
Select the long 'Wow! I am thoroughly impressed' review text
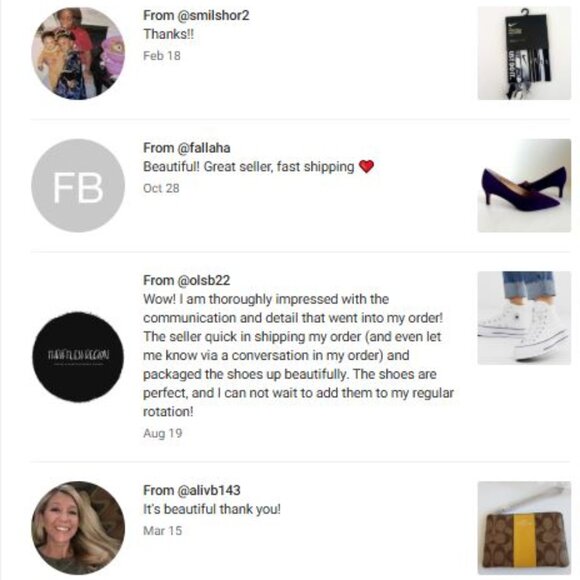click(298, 355)
